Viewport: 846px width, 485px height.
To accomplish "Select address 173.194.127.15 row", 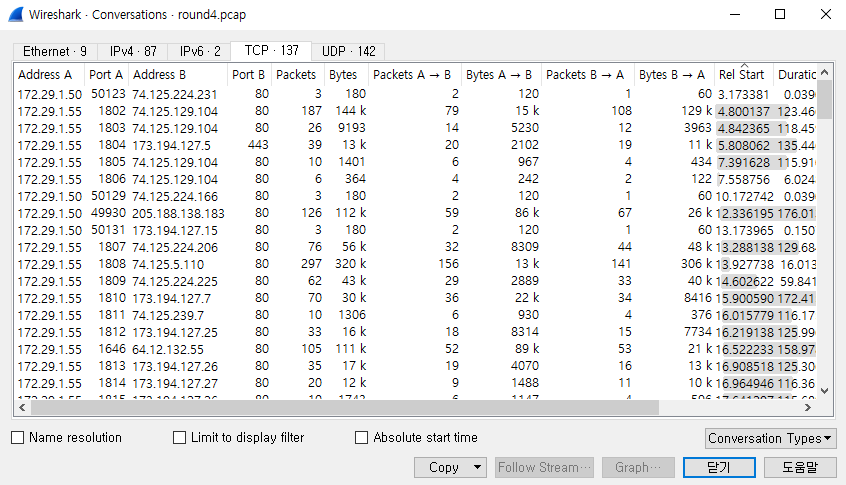I will [x=415, y=230].
